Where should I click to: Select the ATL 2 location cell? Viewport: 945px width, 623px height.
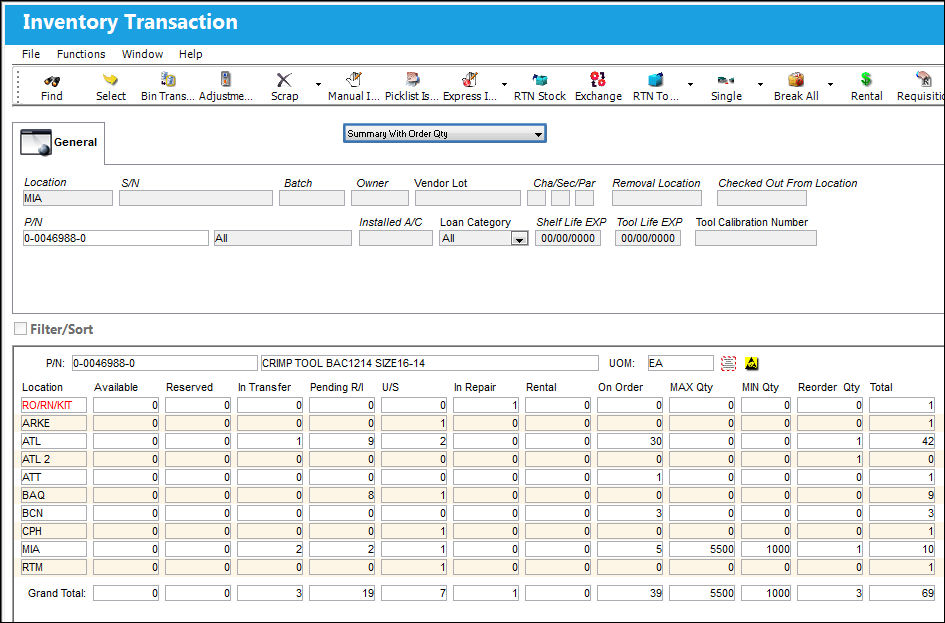coord(54,460)
